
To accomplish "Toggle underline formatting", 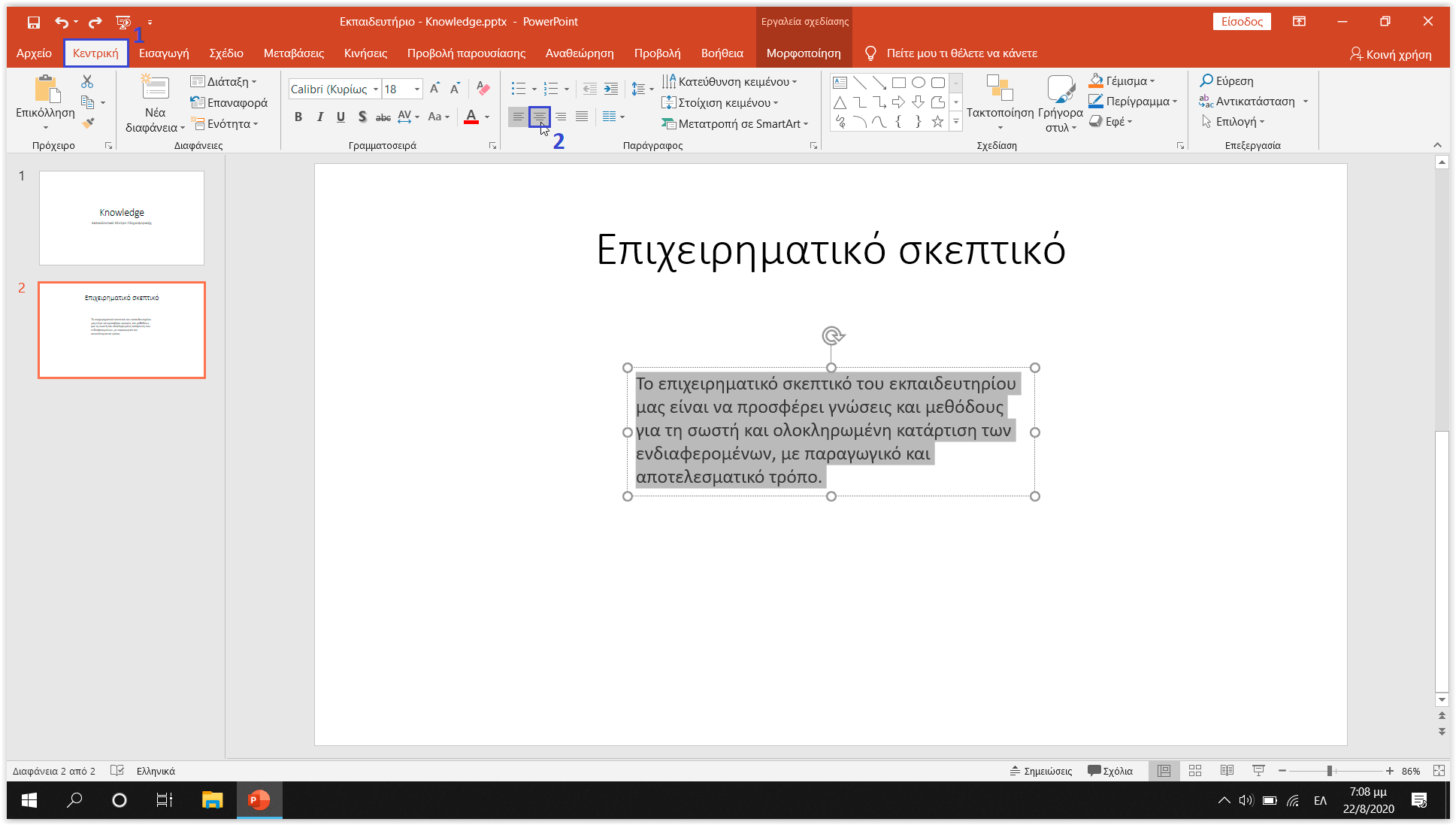I will click(x=341, y=117).
